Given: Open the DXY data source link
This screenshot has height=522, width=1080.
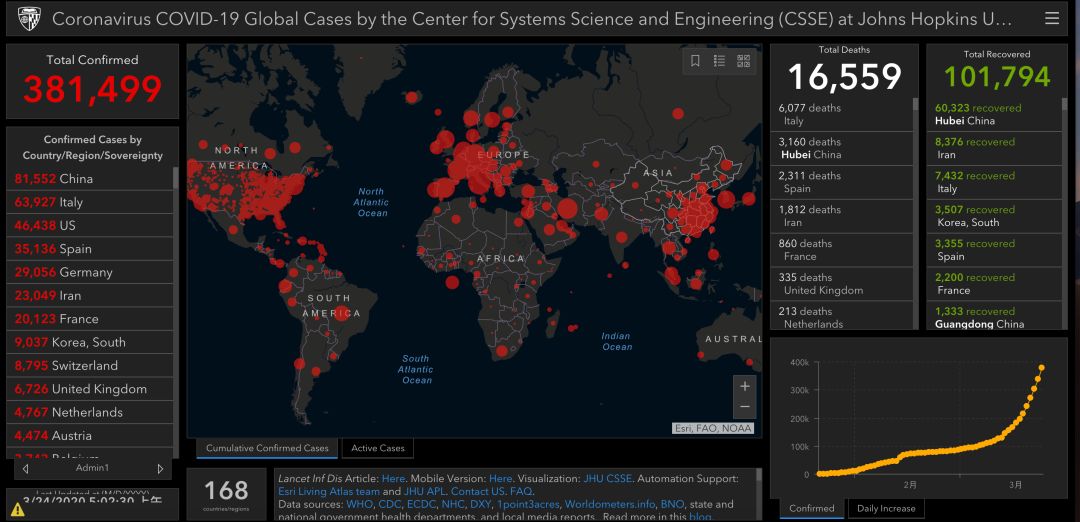Looking at the screenshot, I should pos(481,504).
